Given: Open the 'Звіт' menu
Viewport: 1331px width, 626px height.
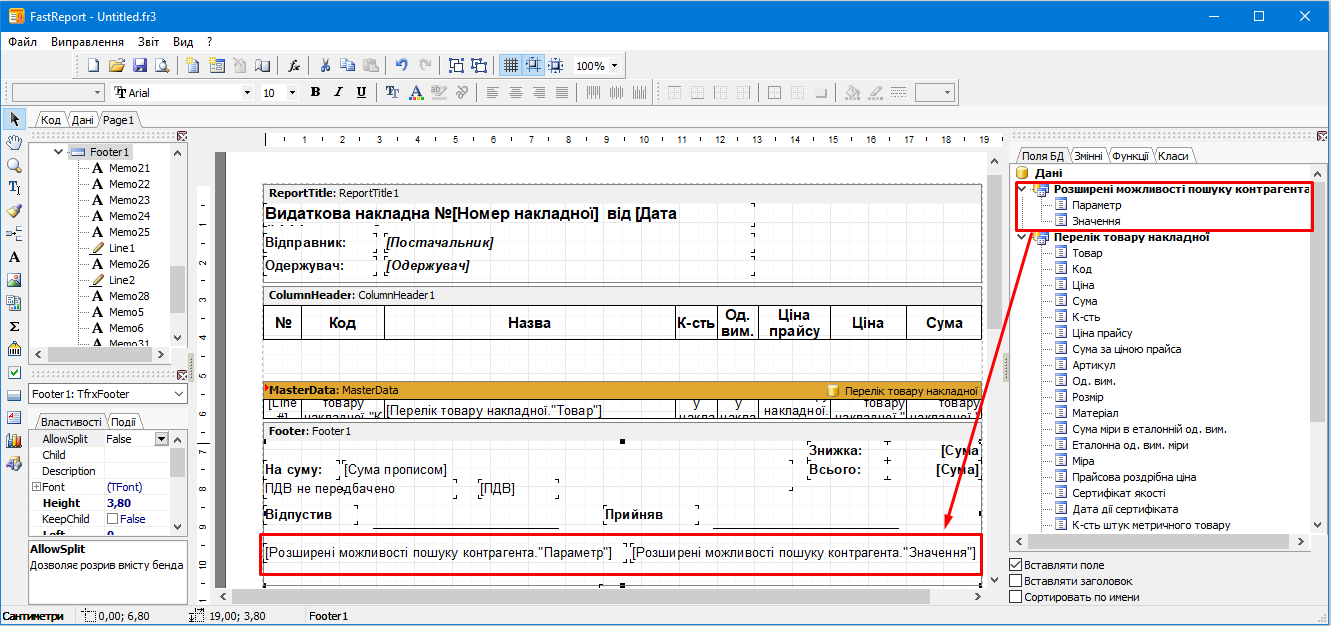Looking at the screenshot, I should point(148,42).
